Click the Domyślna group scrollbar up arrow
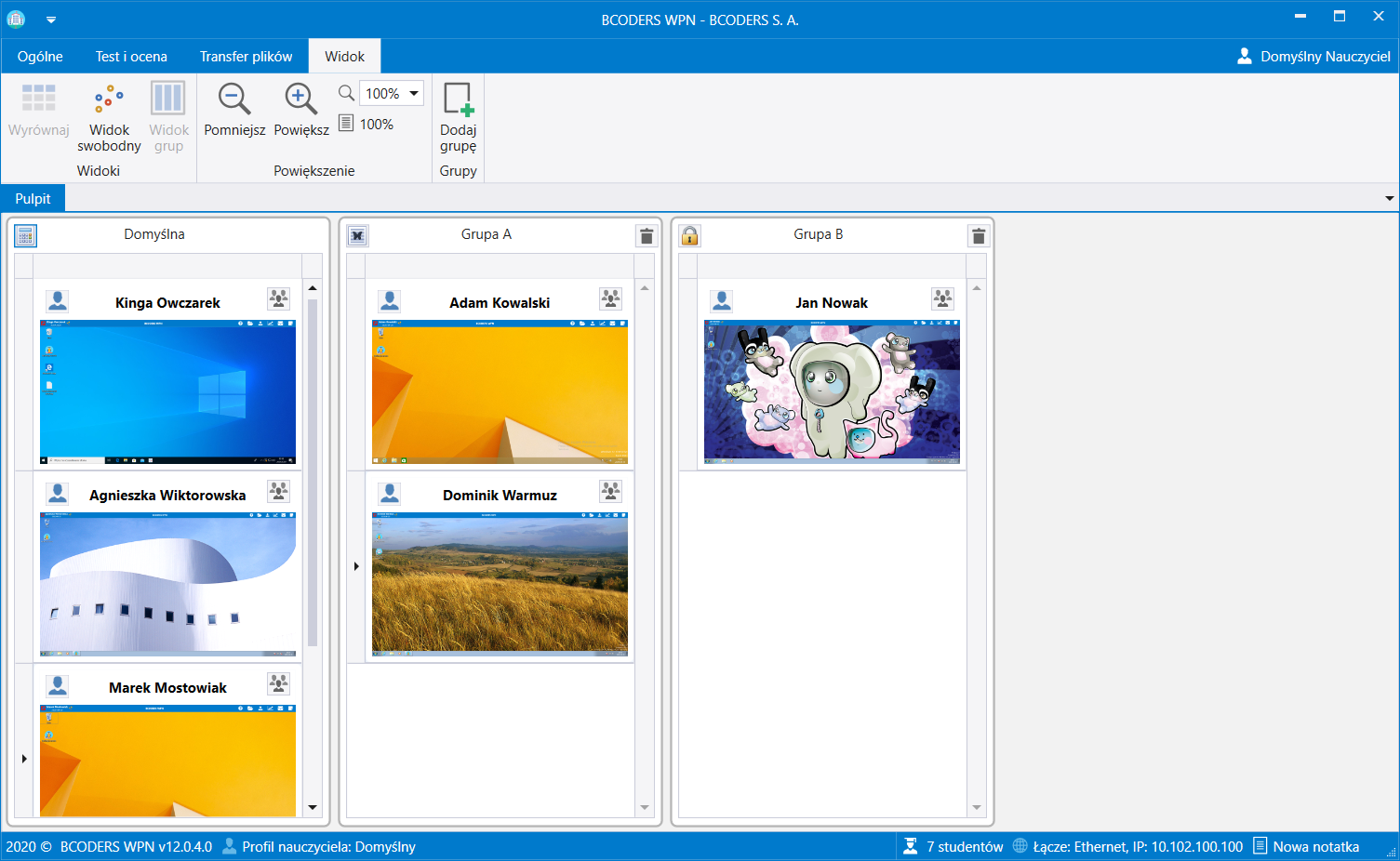This screenshot has height=861, width=1400. point(313,288)
